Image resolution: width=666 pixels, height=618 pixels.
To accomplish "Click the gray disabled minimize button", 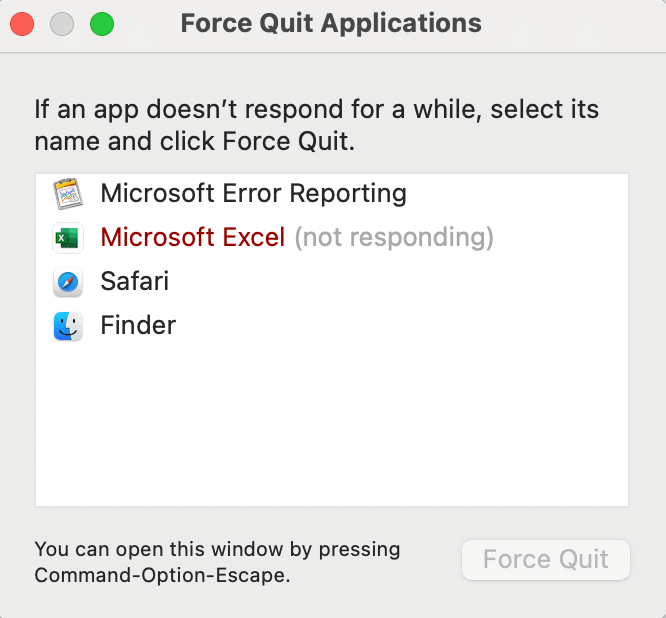I will point(62,24).
